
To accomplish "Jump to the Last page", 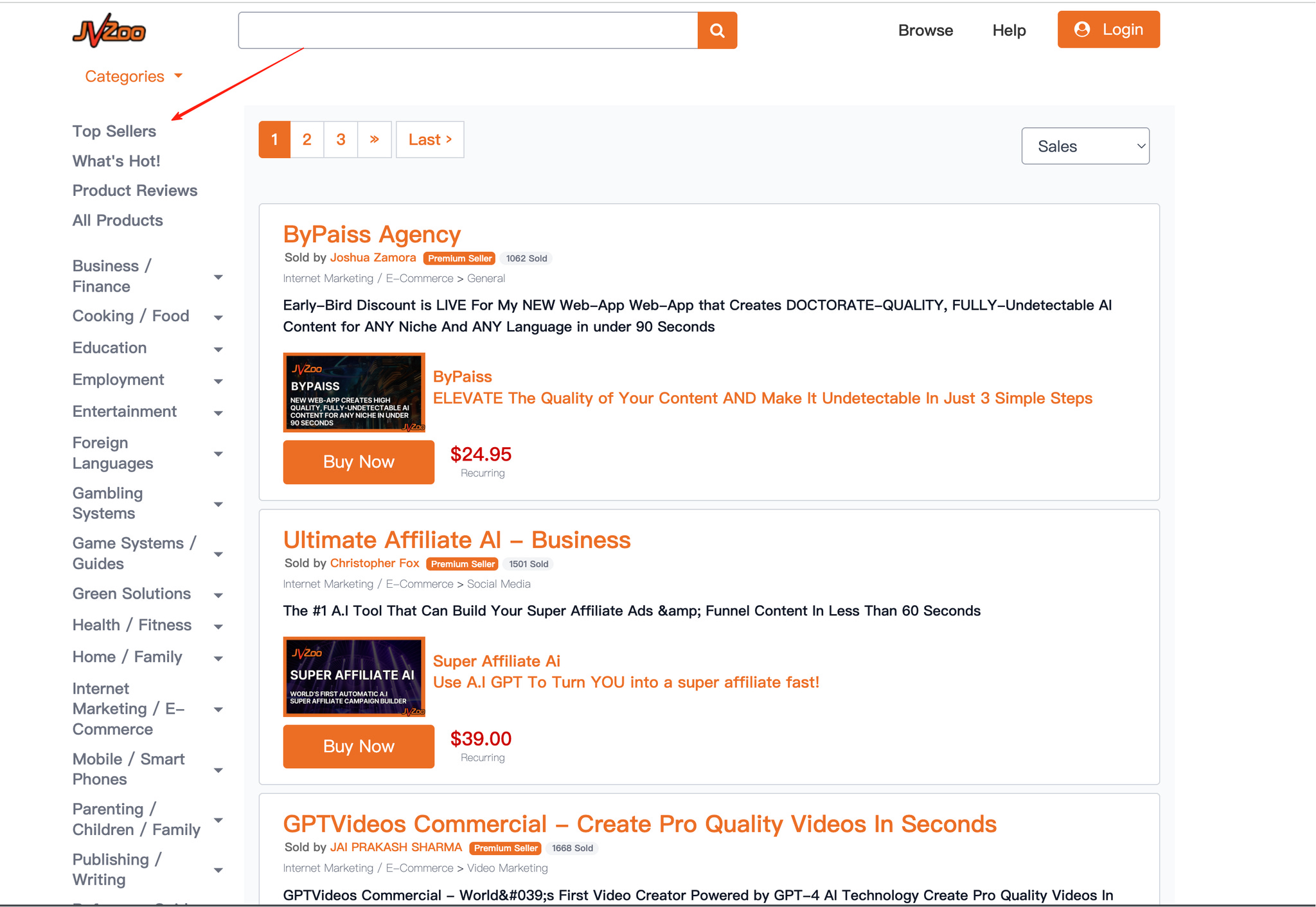I will 430,139.
